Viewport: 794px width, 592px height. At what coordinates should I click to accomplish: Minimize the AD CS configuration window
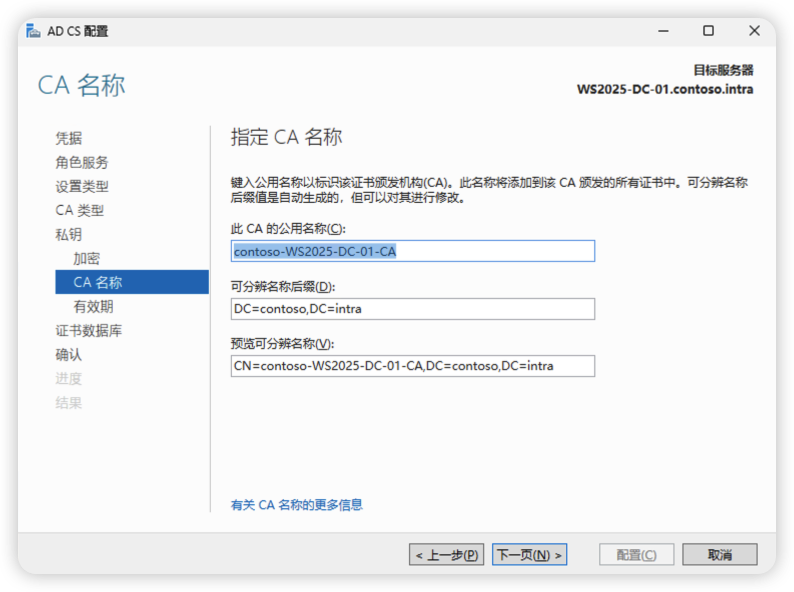coord(662,31)
